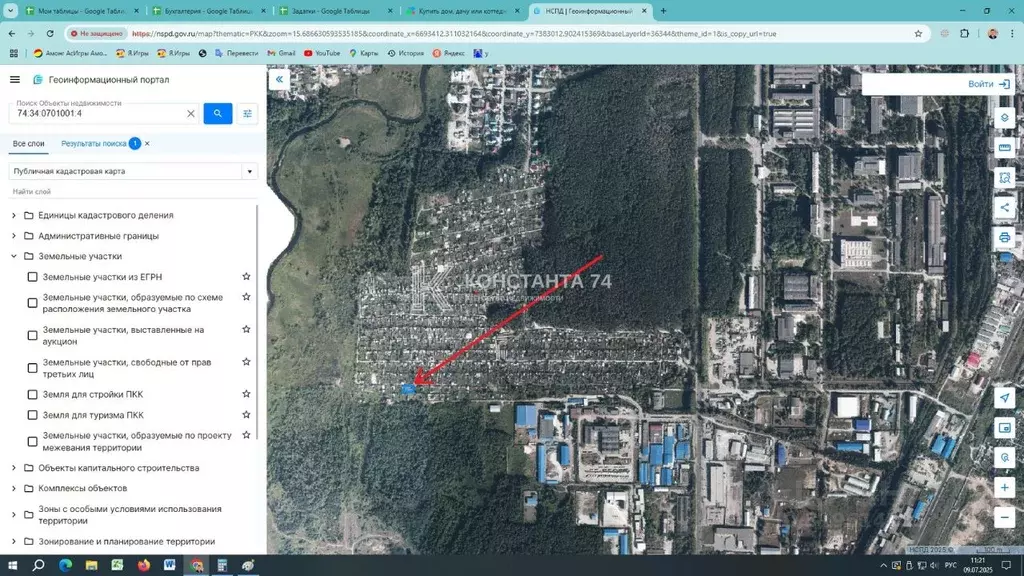Switch to 'Все слои' tab
The image size is (1024, 576).
[x=29, y=144]
